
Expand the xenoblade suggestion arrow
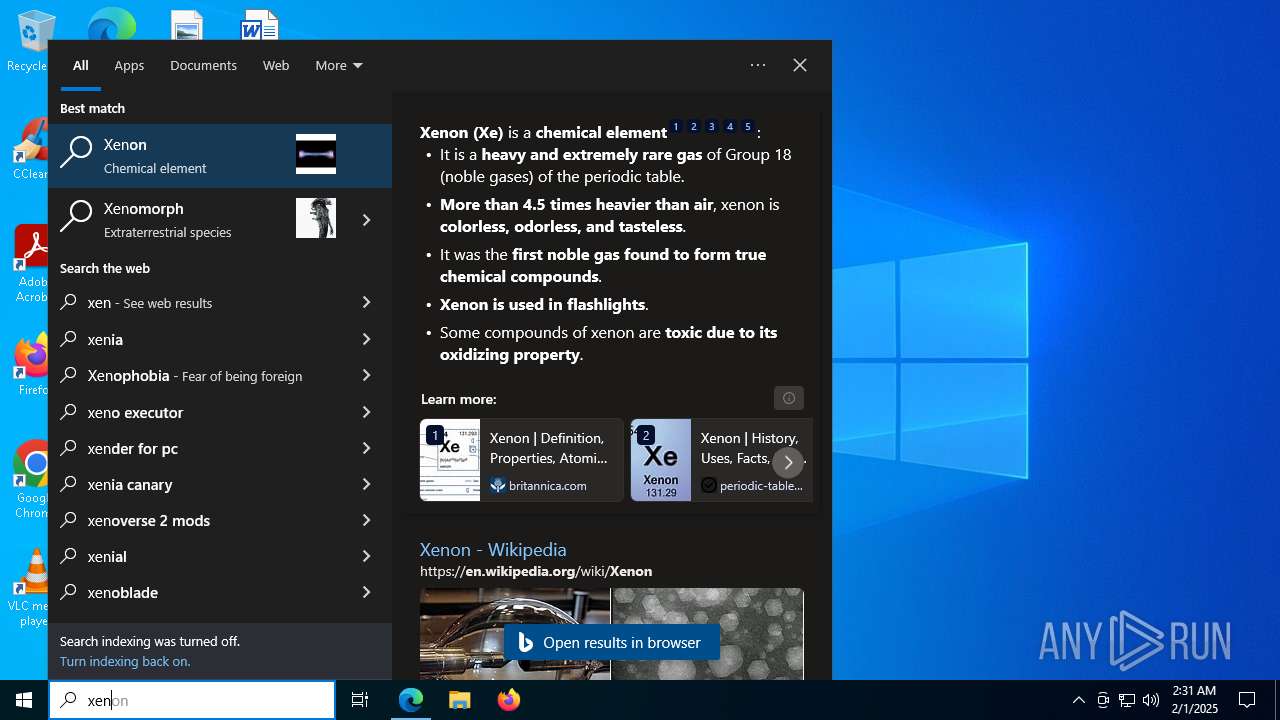[x=366, y=592]
